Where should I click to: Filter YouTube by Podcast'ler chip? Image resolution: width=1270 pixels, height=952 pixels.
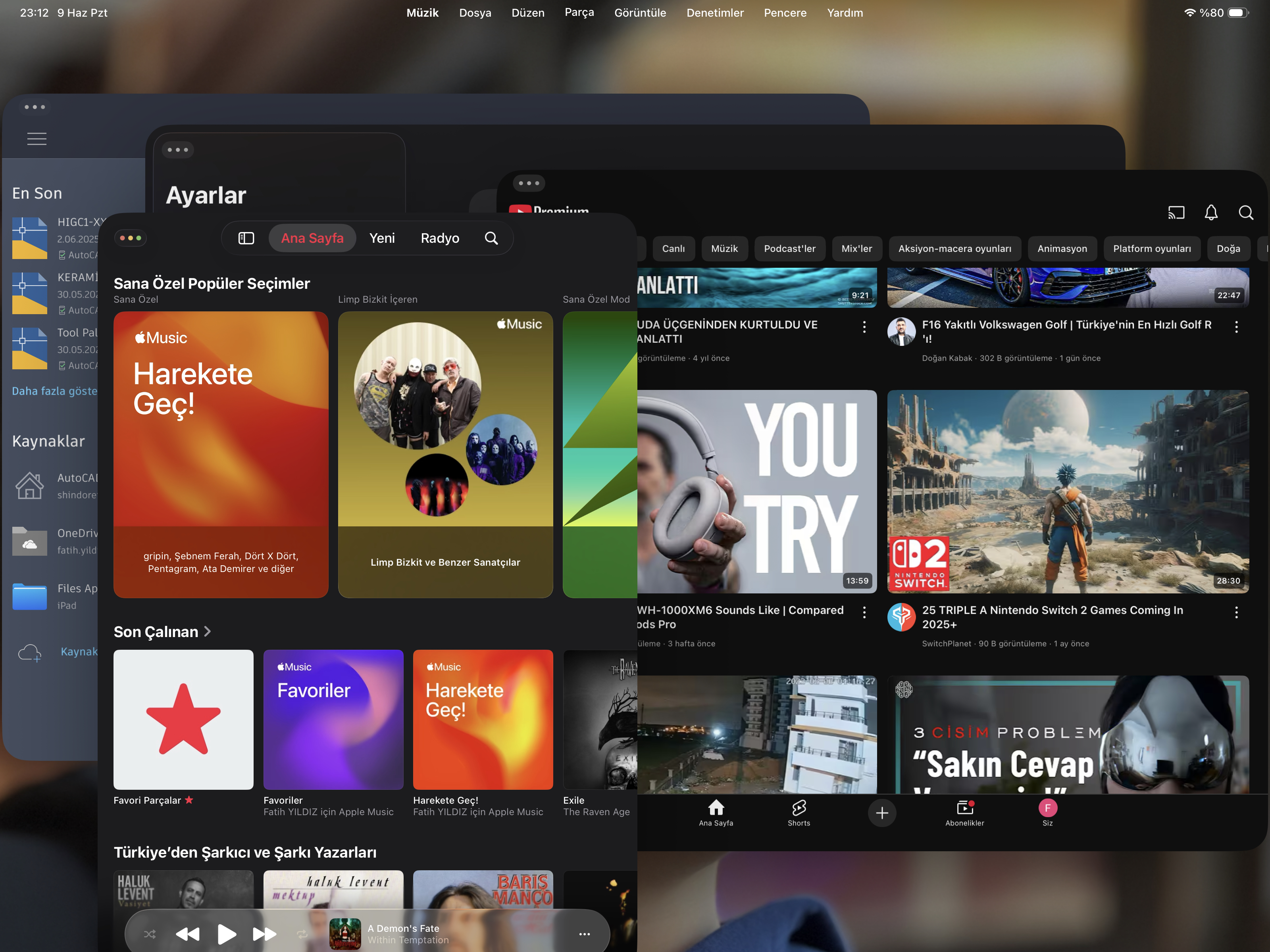pyautogui.click(x=789, y=248)
